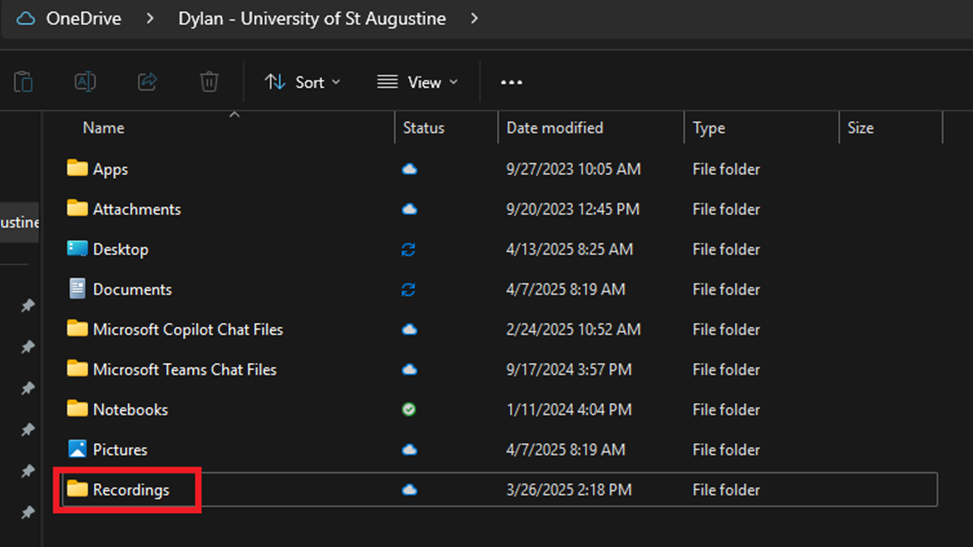The image size is (973, 547).
Task: Click date 9/27/2023 10:05 AM
Action: click(573, 169)
